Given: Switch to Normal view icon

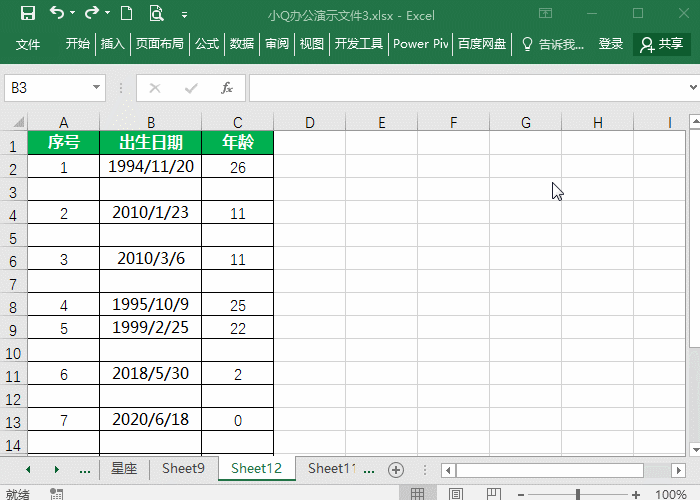Looking at the screenshot, I should click(417, 494).
